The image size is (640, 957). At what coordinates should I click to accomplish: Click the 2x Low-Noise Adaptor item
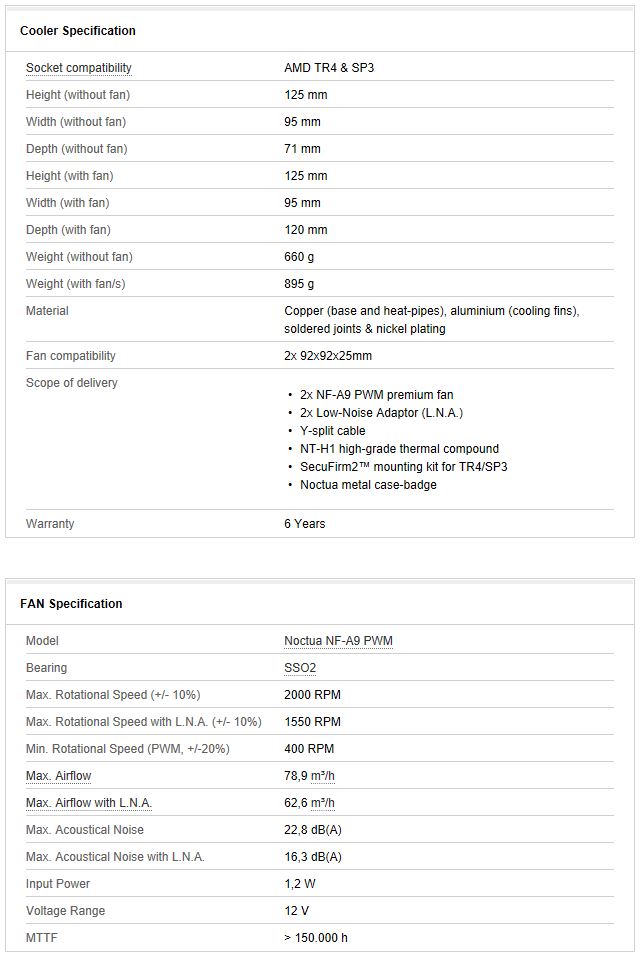[x=381, y=413]
